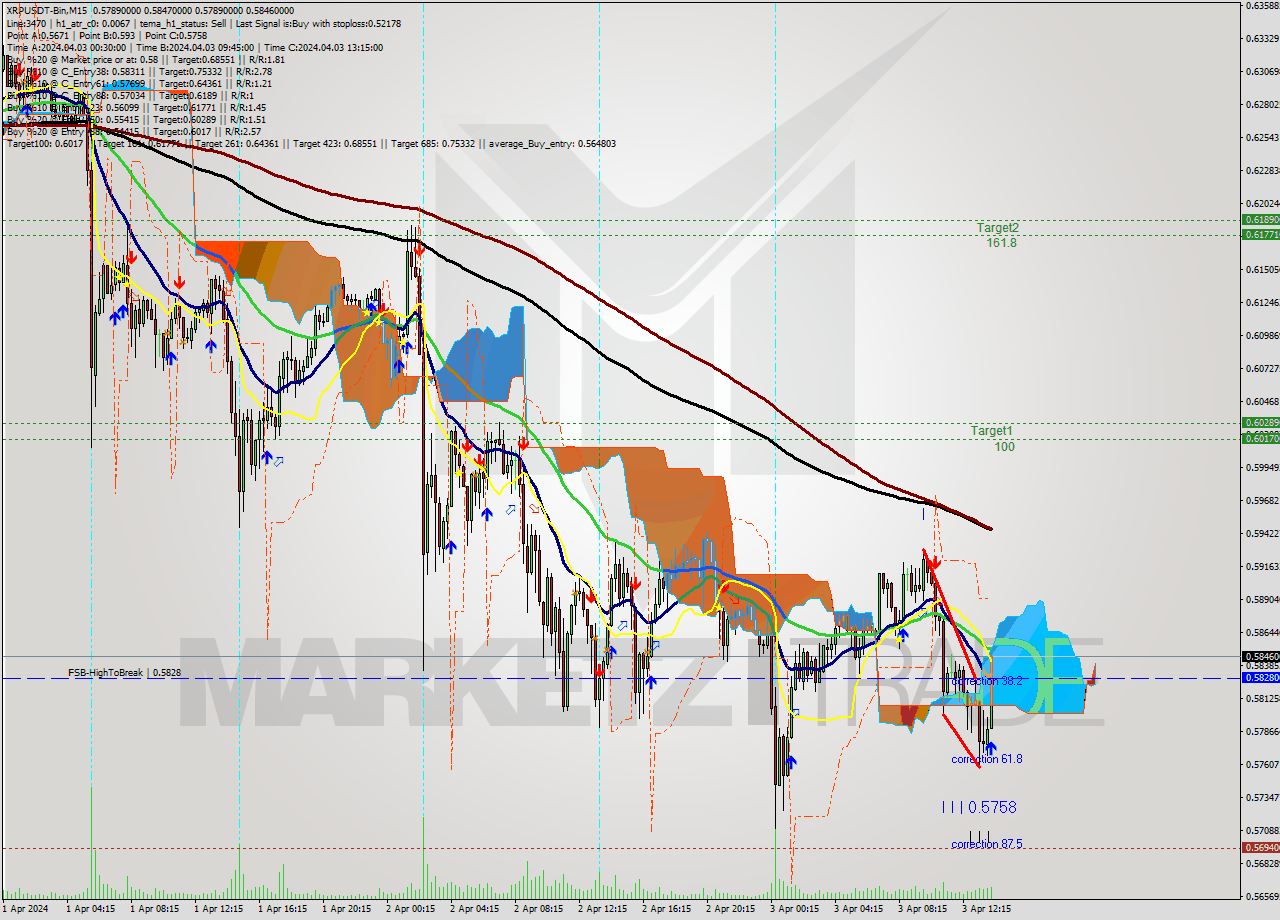Click the '3 Apr 08:15' time label
This screenshot has height=920, width=1280.
tap(925, 909)
